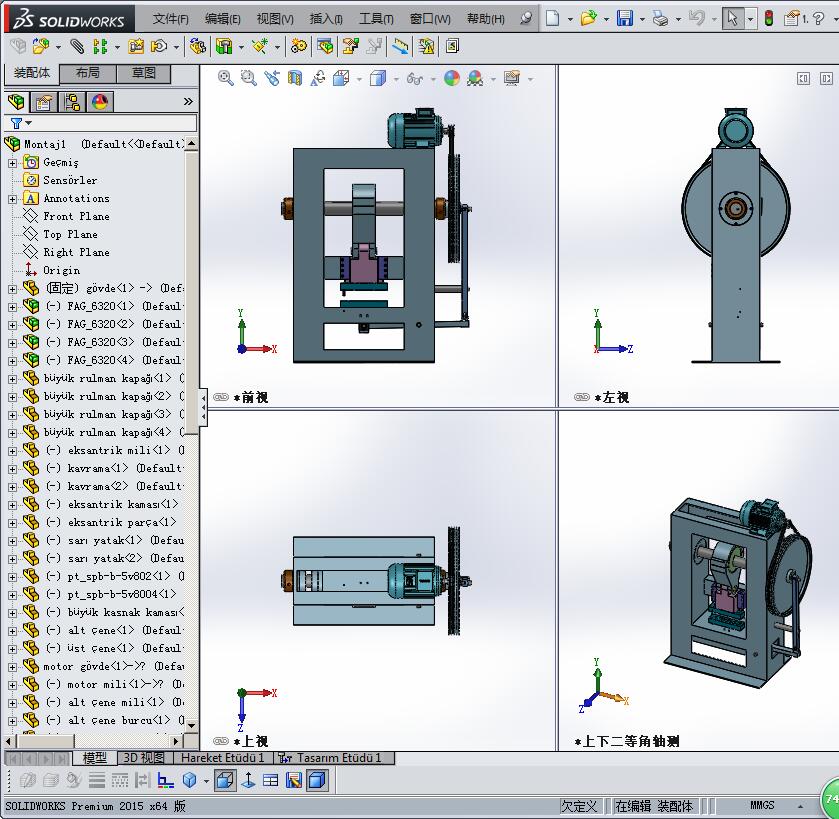
Task: Open the Display Style dropdown arrow
Action: (x=396, y=79)
